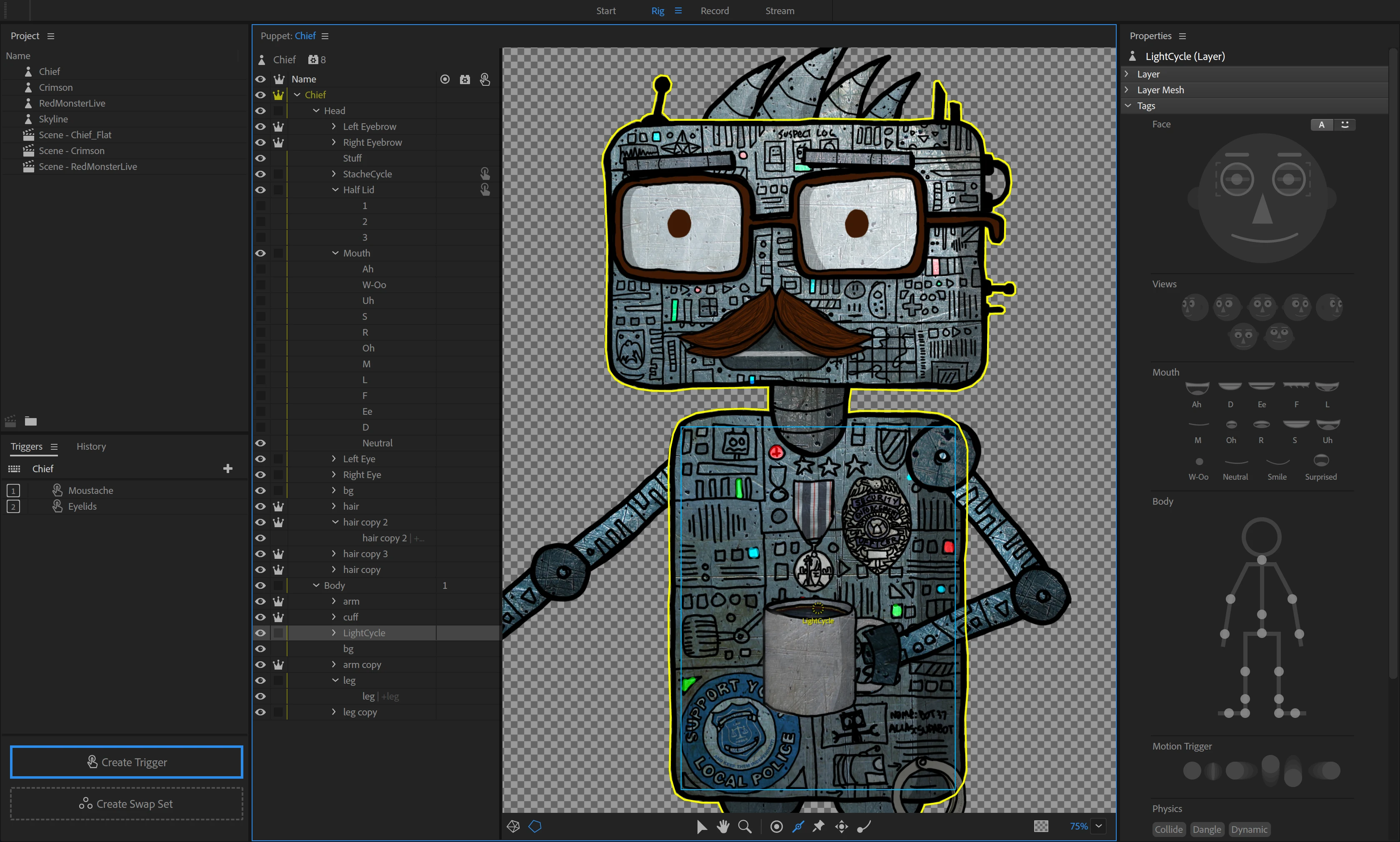Click the Create Swap Set button
Viewport: 1400px width, 842px height.
[126, 803]
